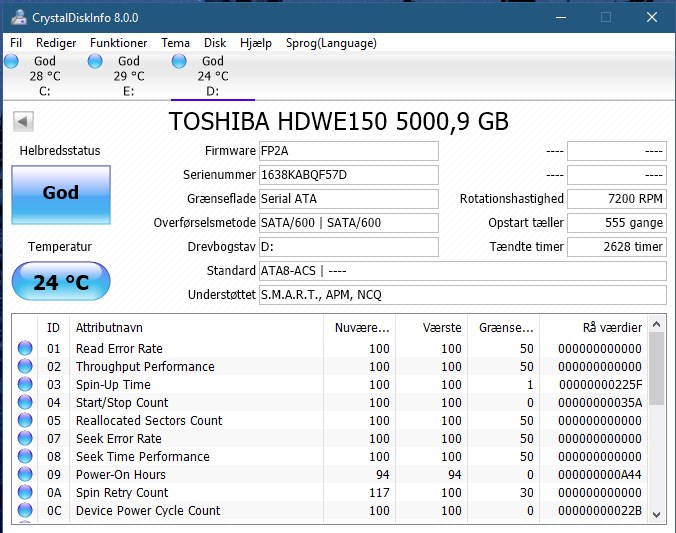The width and height of the screenshot is (676, 533).
Task: Click the Serienummer field
Action: click(349, 175)
